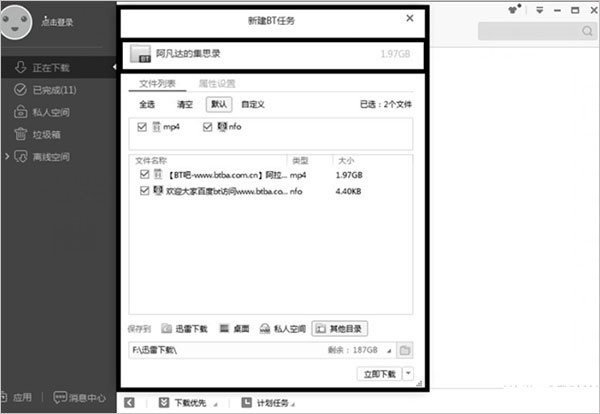
Task: Click the 类型 column header
Action: (x=300, y=161)
